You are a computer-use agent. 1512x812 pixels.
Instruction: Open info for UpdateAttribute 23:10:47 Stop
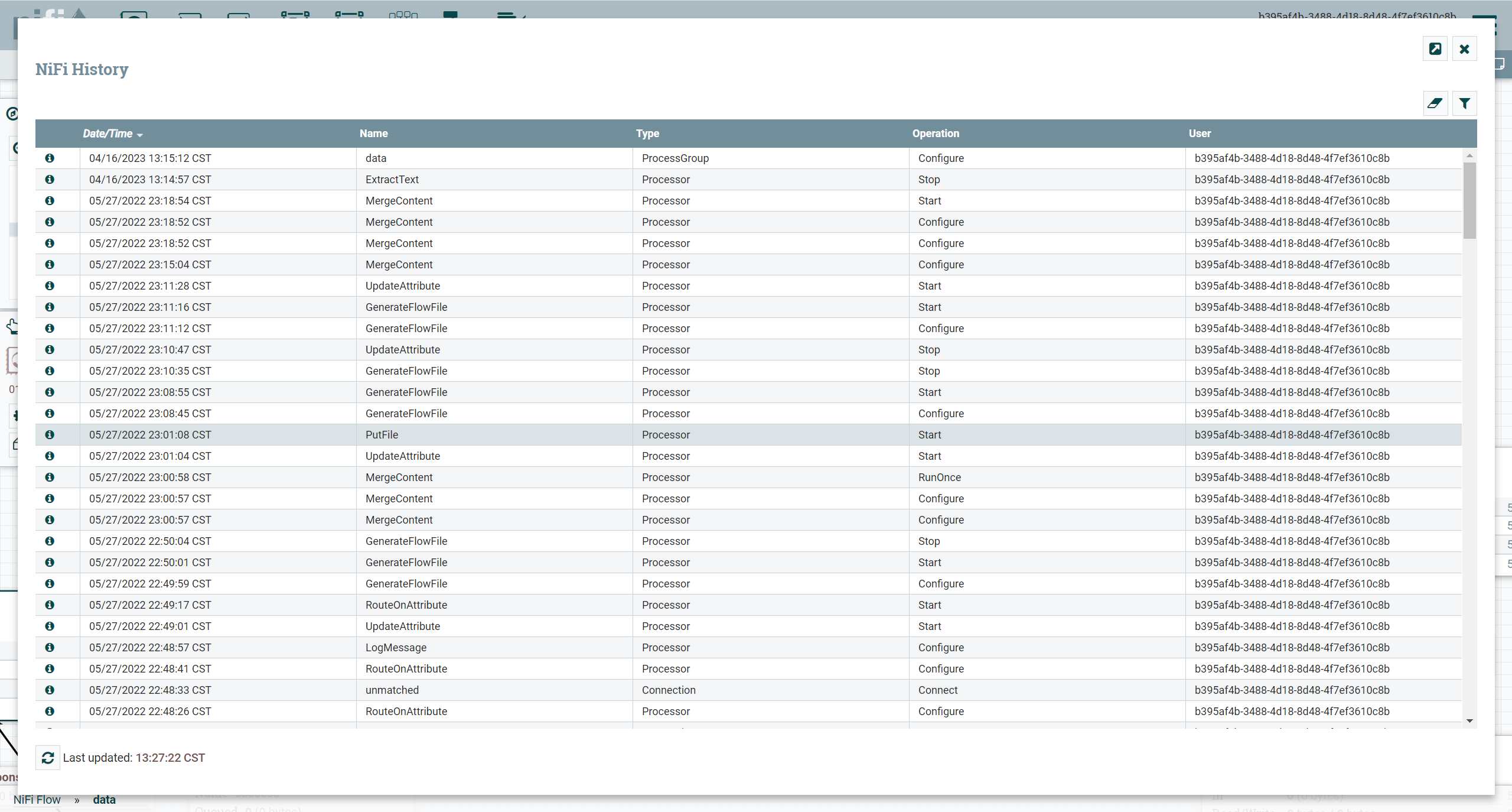[50, 349]
